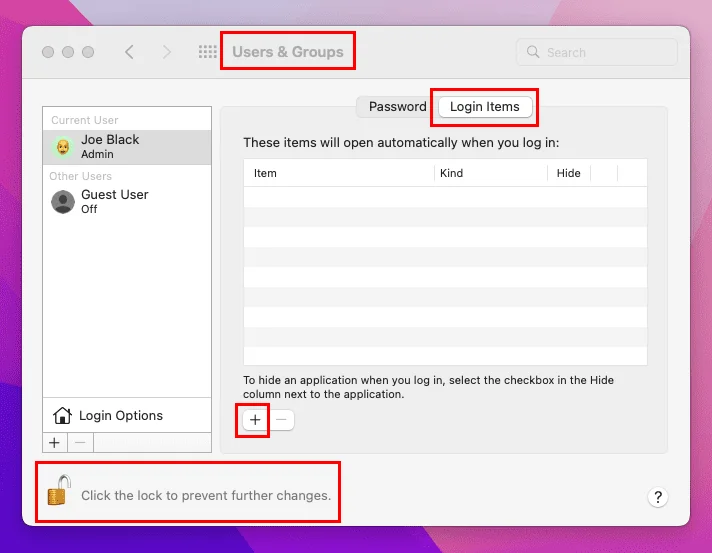Select Guest User in the users list
This screenshot has width=712, height=553.
coord(126,201)
